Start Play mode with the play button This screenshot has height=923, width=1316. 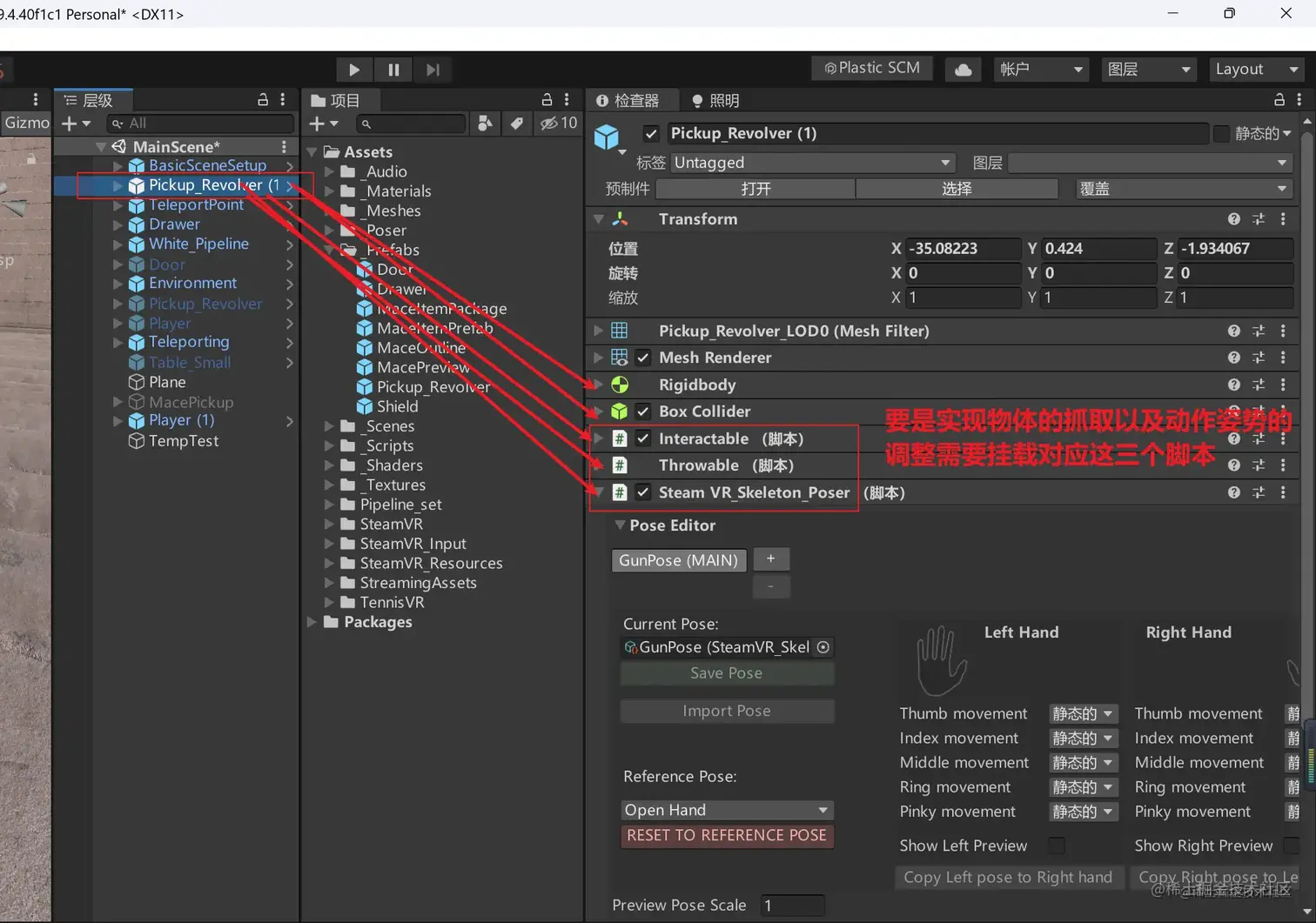click(x=354, y=70)
